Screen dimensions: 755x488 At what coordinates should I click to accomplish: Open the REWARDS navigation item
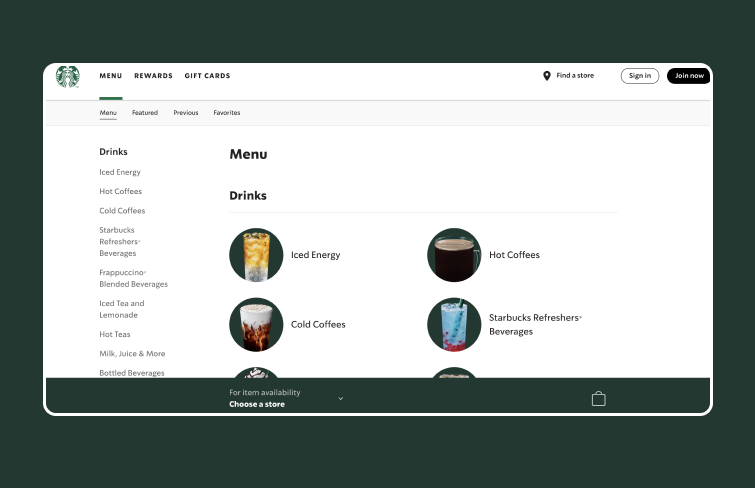click(x=153, y=76)
